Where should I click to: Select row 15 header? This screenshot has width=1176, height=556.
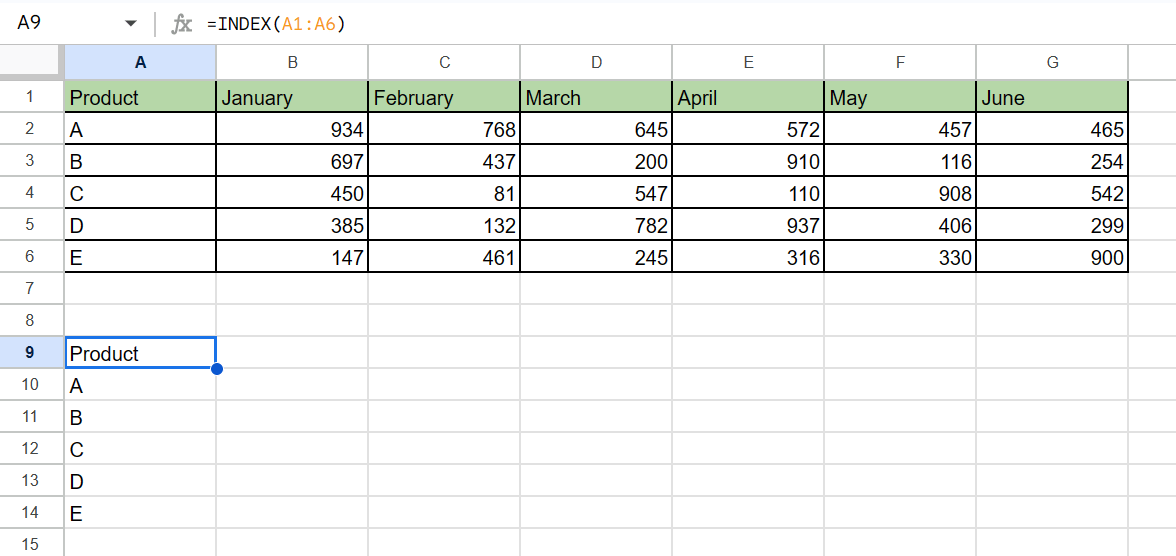click(x=31, y=543)
